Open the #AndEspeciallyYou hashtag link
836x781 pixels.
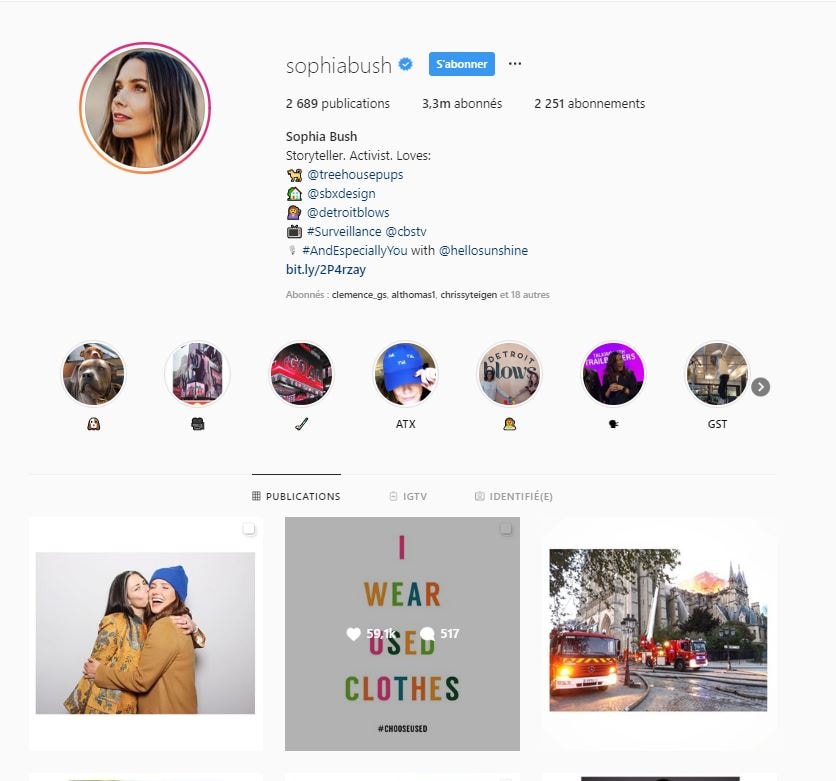coord(355,251)
